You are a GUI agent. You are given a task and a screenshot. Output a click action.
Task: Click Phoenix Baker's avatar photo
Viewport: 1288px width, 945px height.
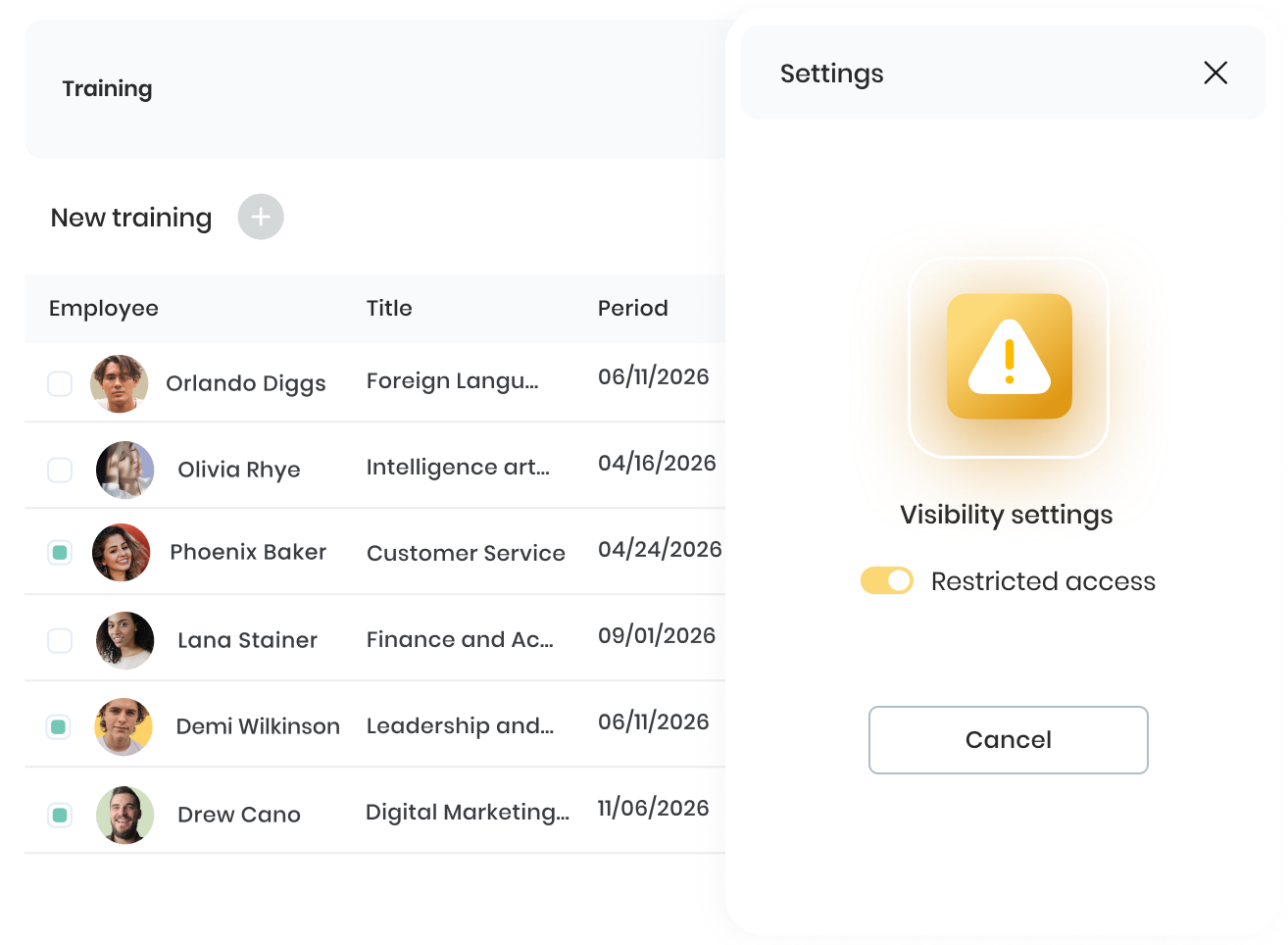pyautogui.click(x=122, y=552)
